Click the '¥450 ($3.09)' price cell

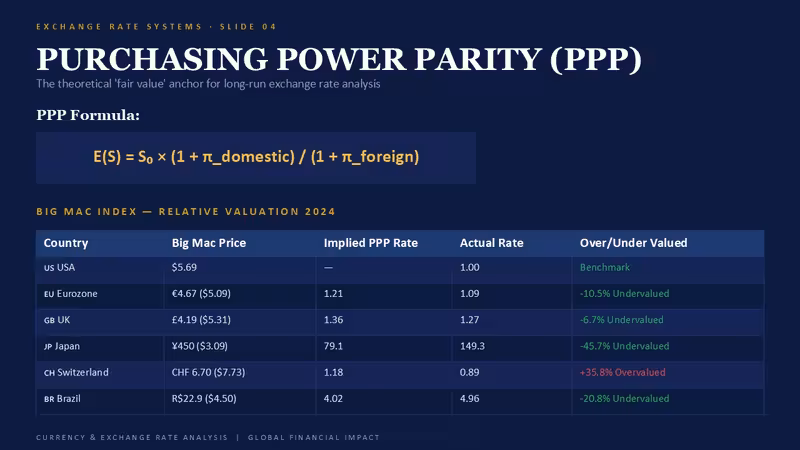pos(199,346)
